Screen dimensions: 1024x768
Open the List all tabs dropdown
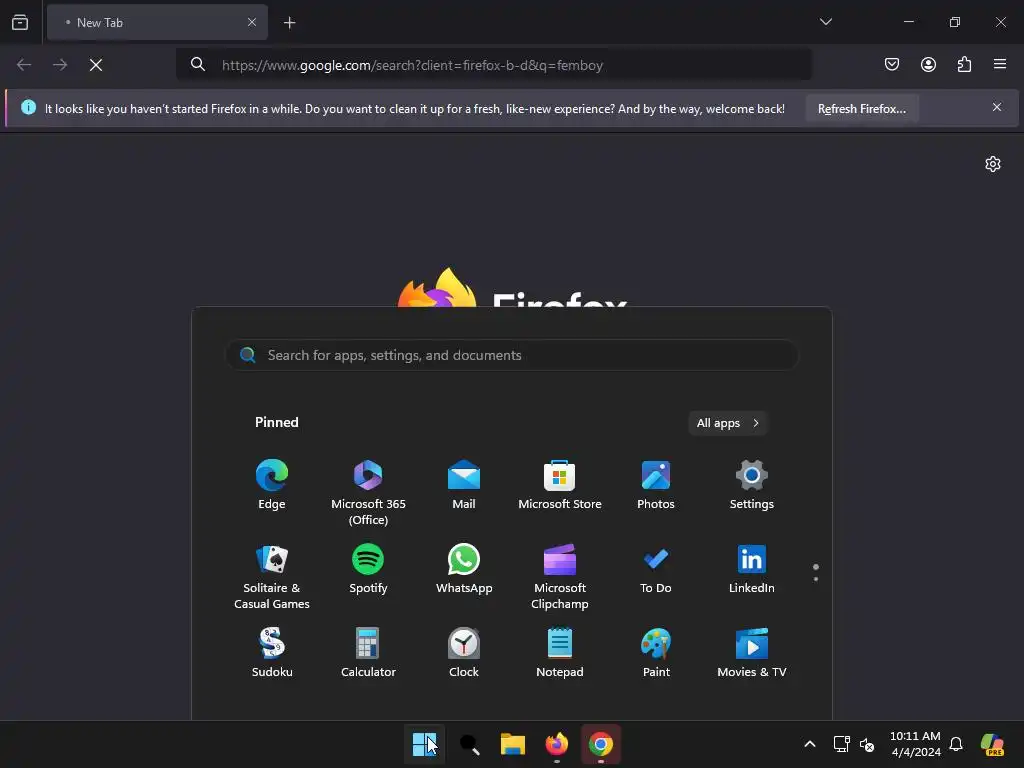click(x=825, y=22)
